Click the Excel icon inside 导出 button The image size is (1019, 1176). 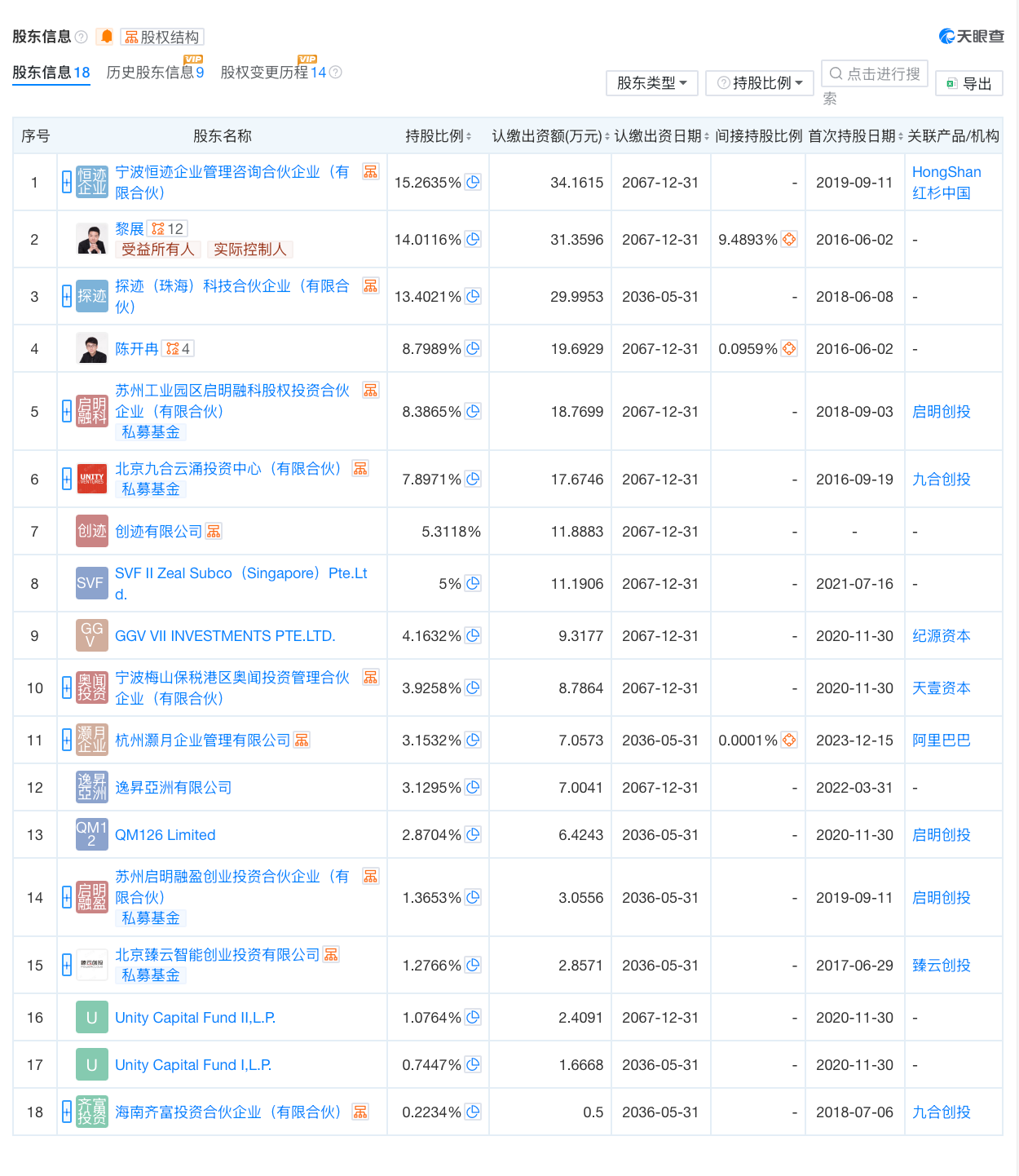coord(950,82)
